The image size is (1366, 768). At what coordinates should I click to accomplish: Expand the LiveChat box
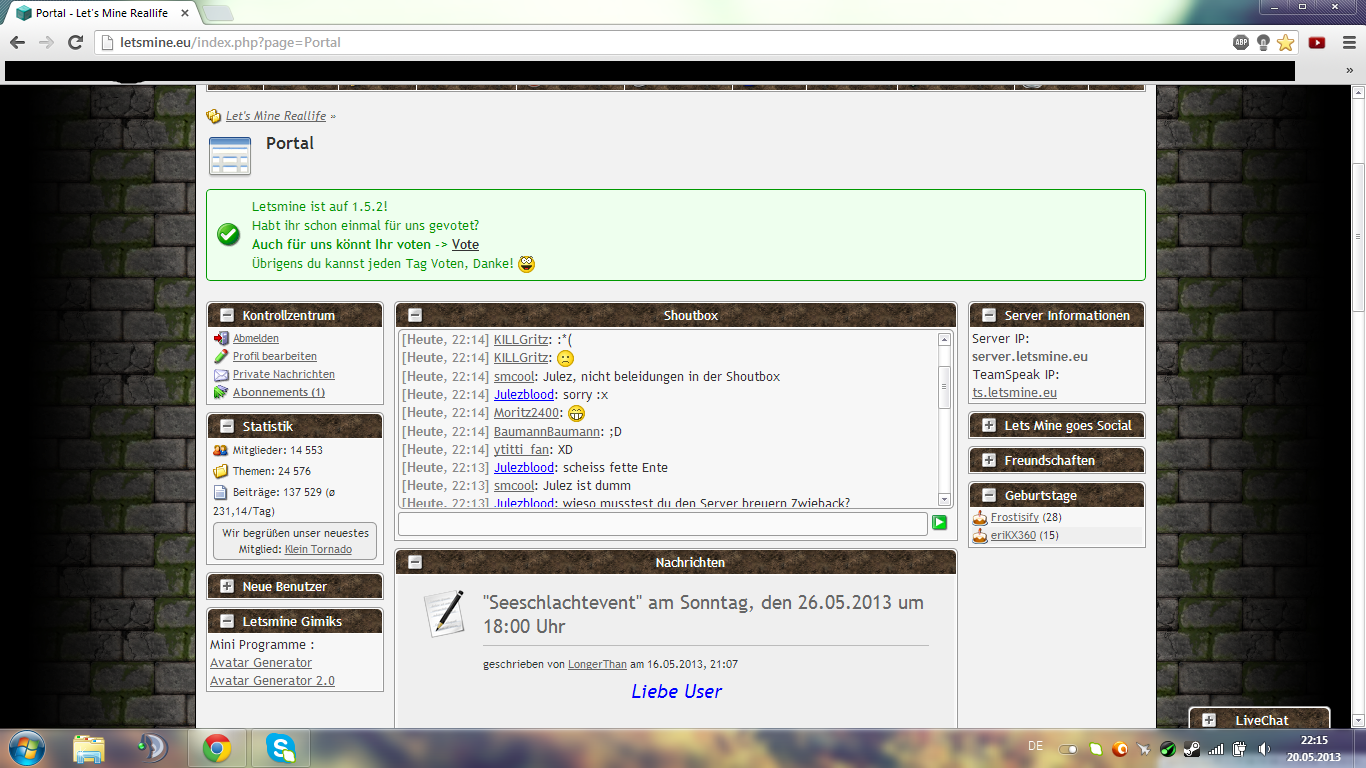(1209, 720)
